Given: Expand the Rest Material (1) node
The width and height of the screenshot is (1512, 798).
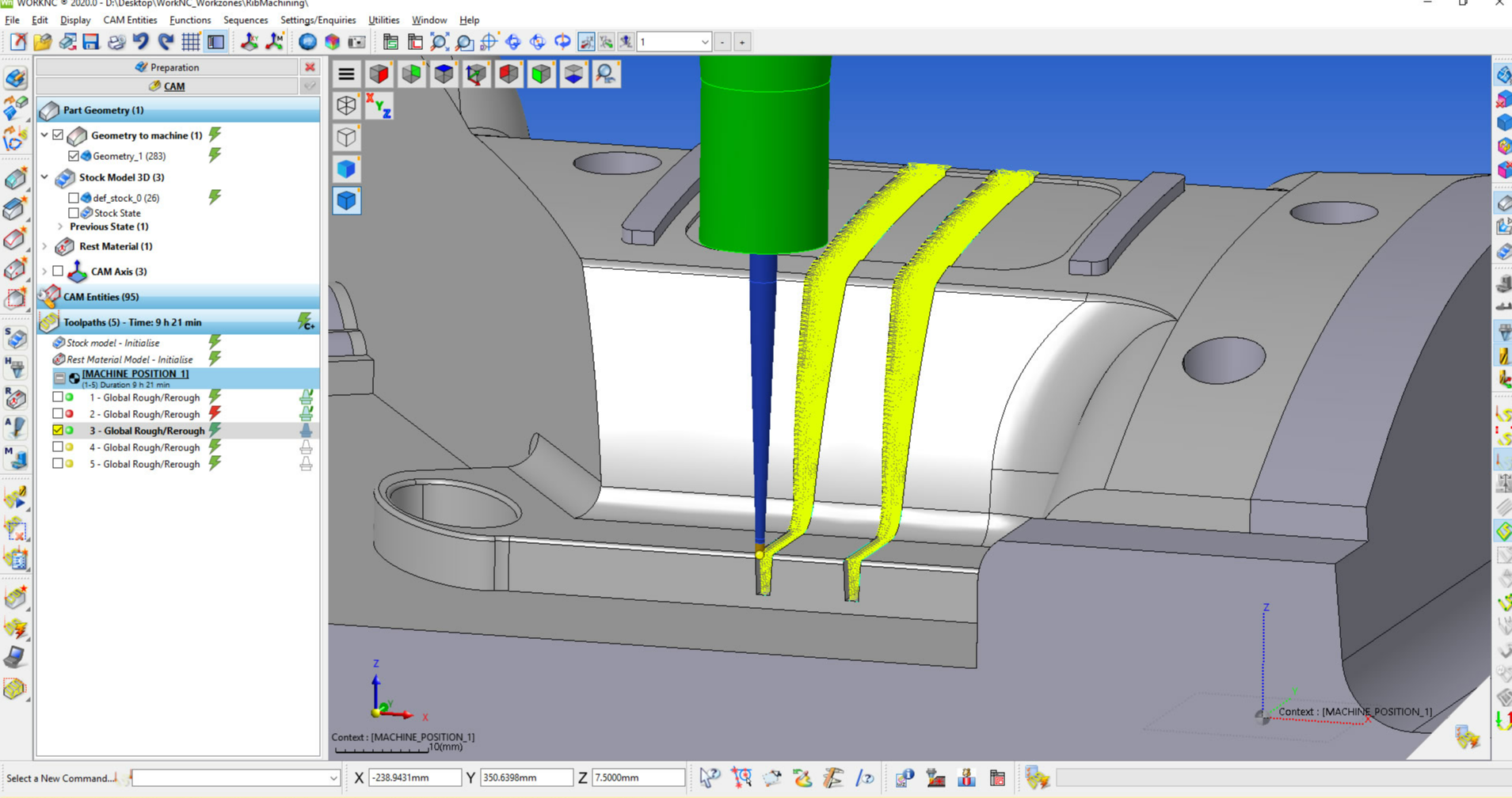Looking at the screenshot, I should (44, 246).
